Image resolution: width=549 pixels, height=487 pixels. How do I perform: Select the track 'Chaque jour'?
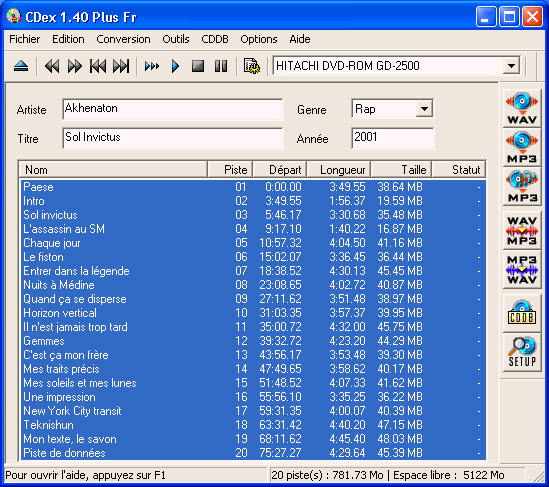pyautogui.click(x=253, y=243)
